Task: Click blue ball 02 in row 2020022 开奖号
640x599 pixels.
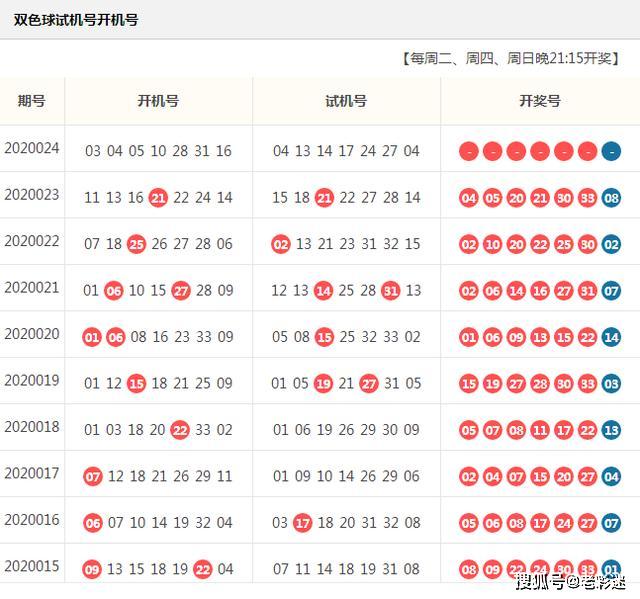Action: (611, 244)
